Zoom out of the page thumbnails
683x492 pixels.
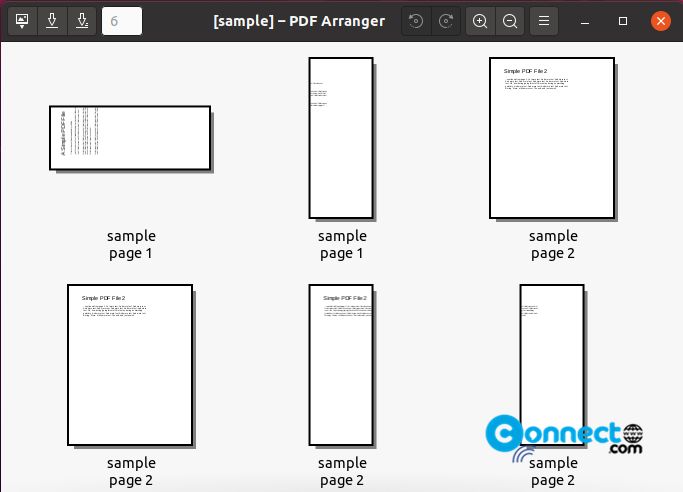tap(510, 21)
